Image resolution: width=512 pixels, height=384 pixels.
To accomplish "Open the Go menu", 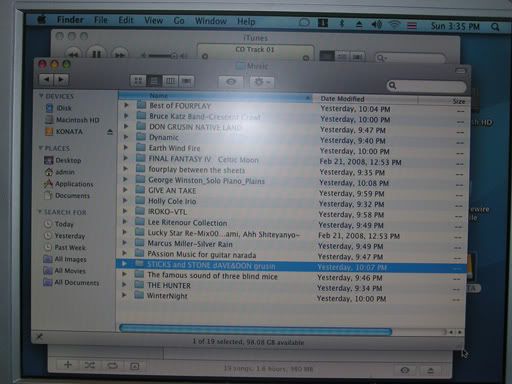I will (179, 21).
